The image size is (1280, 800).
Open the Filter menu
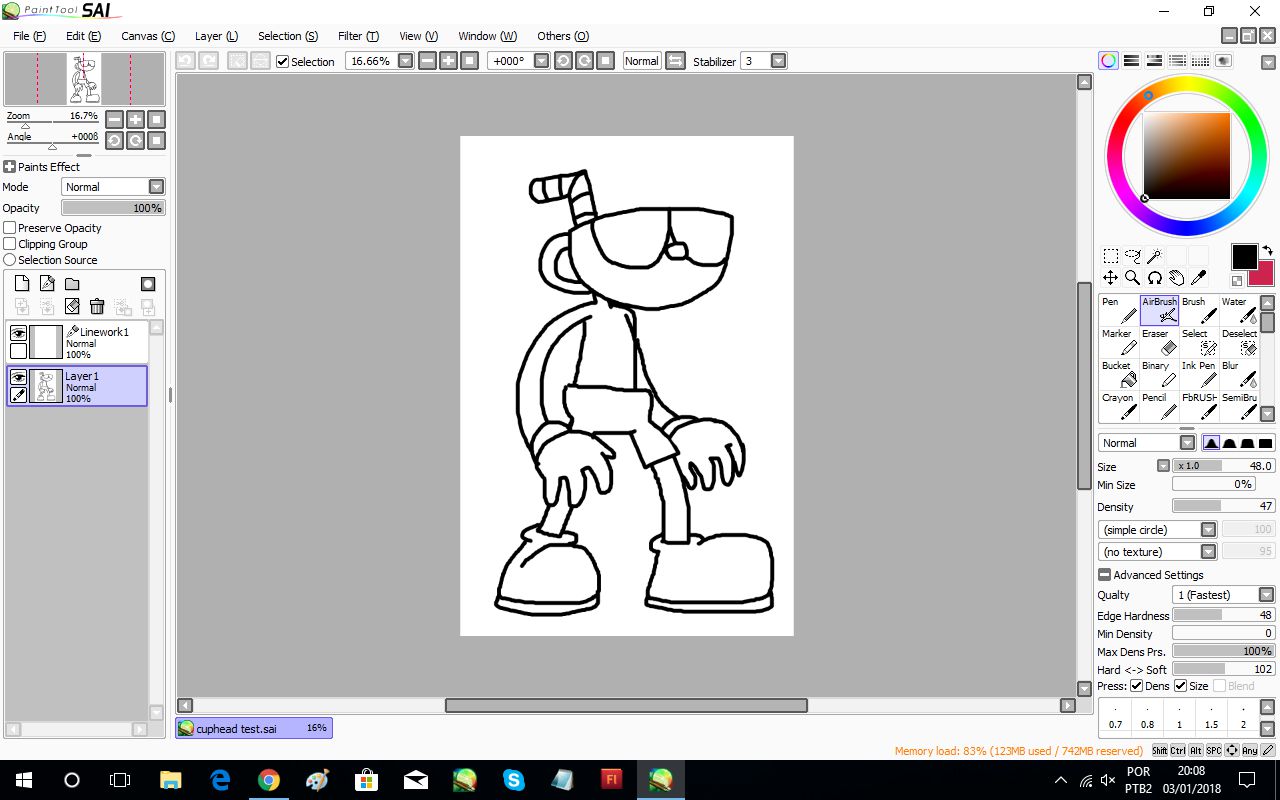358,36
